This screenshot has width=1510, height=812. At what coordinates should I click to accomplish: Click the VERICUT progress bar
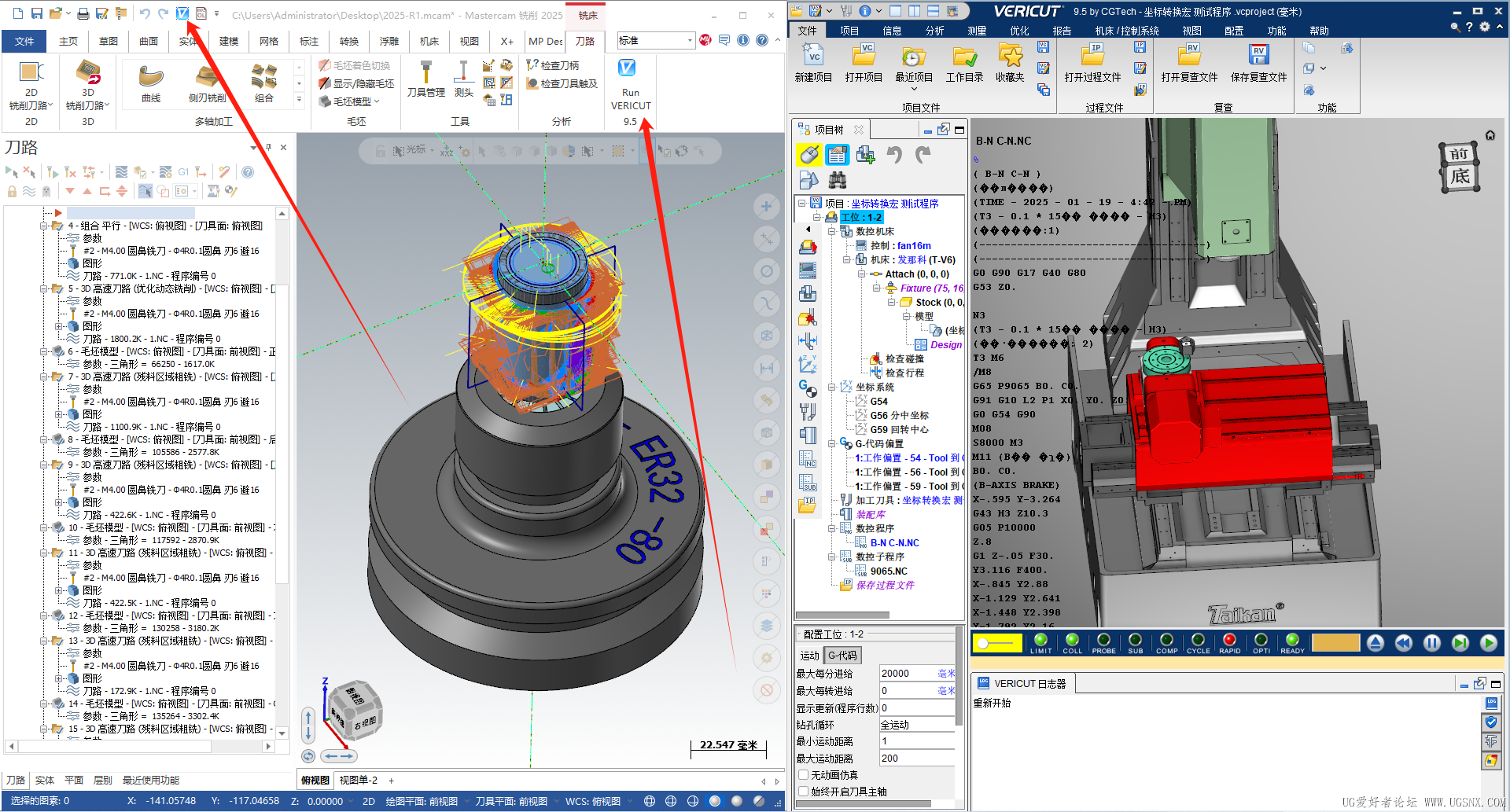coord(1335,643)
